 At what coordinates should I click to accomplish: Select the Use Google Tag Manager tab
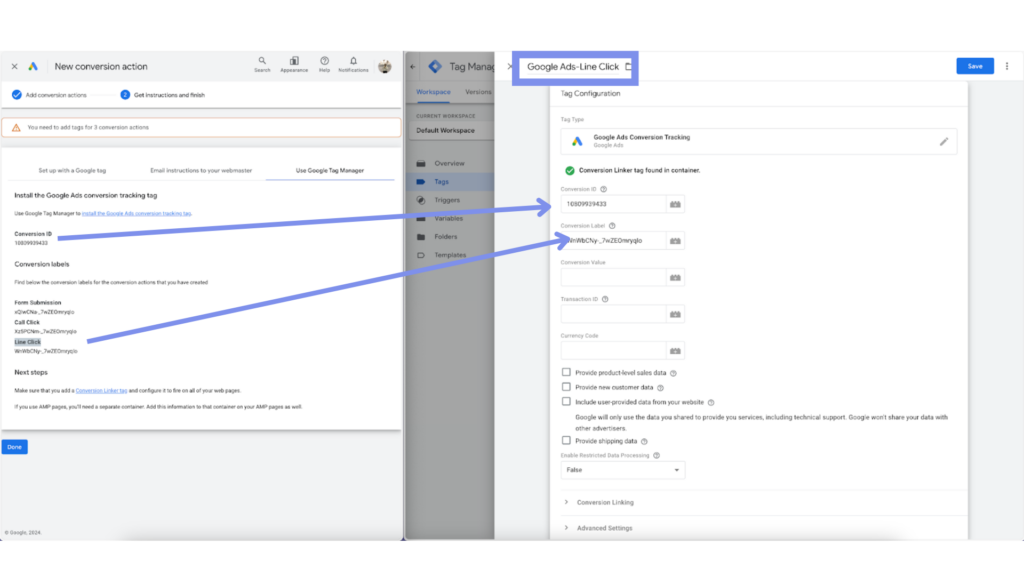[330, 170]
